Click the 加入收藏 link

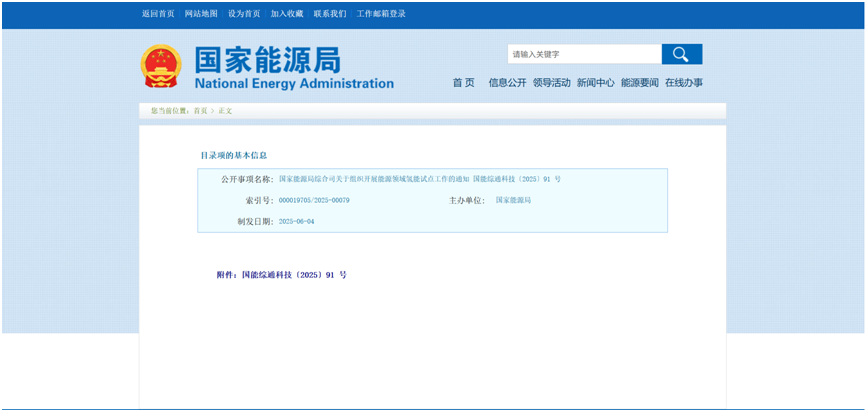point(287,14)
